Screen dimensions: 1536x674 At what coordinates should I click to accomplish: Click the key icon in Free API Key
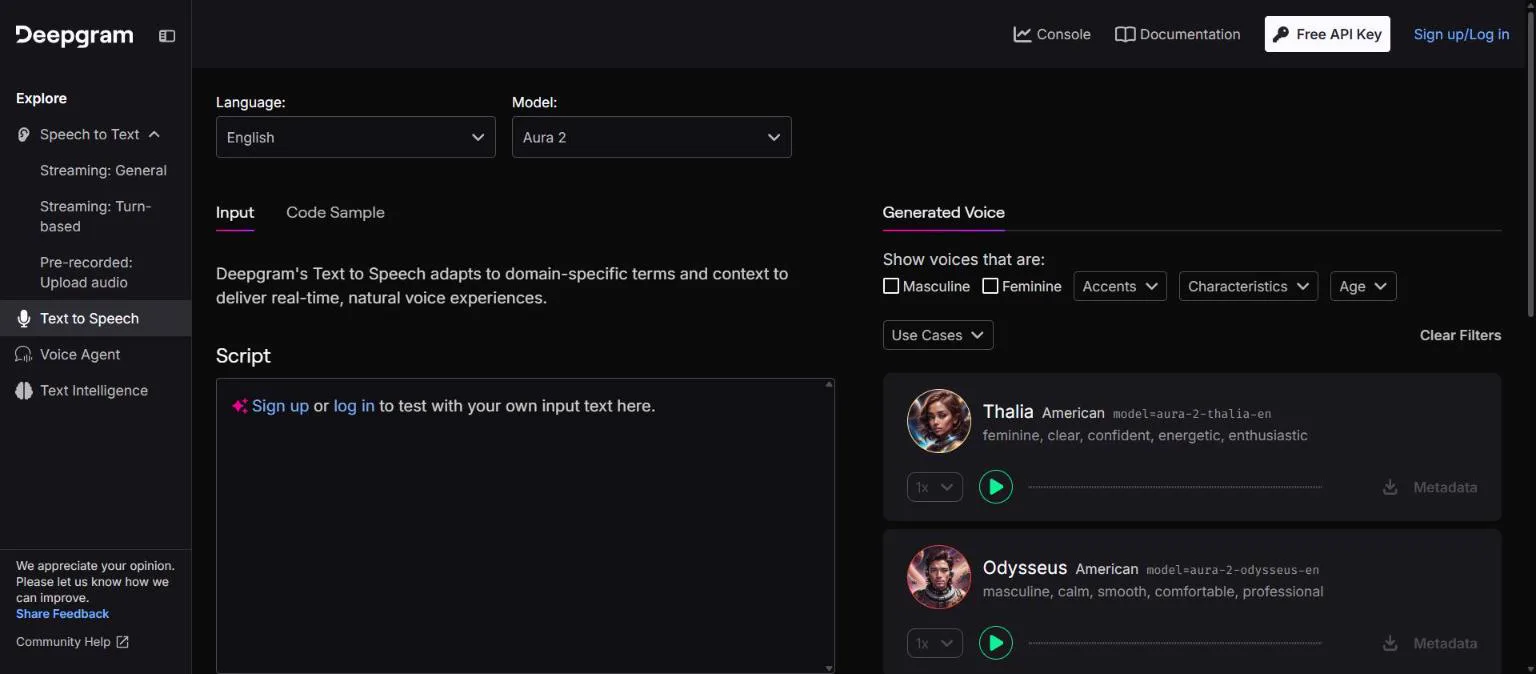tap(1280, 34)
